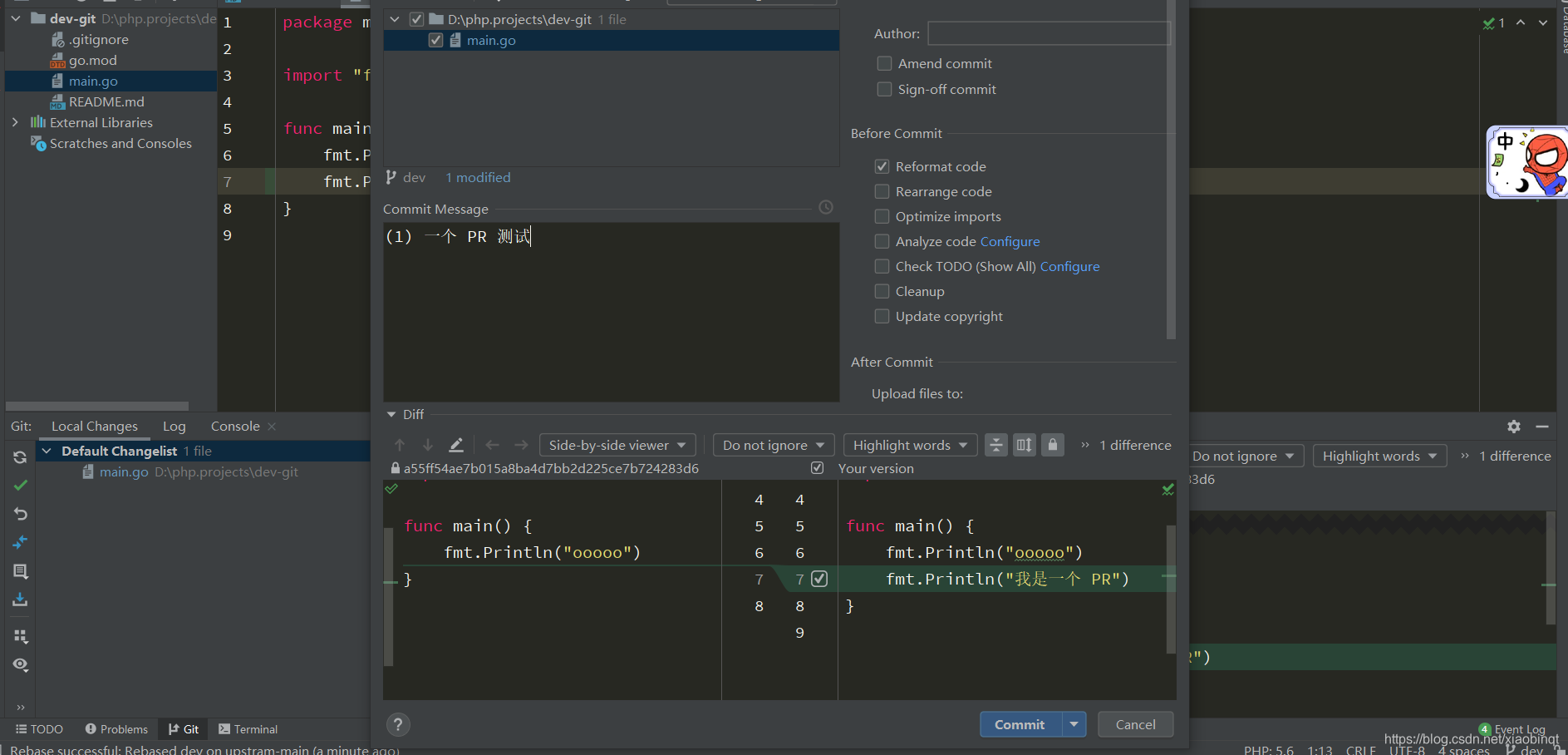Click the commit message history clock icon
The height and width of the screenshot is (755, 1568).
(x=826, y=207)
